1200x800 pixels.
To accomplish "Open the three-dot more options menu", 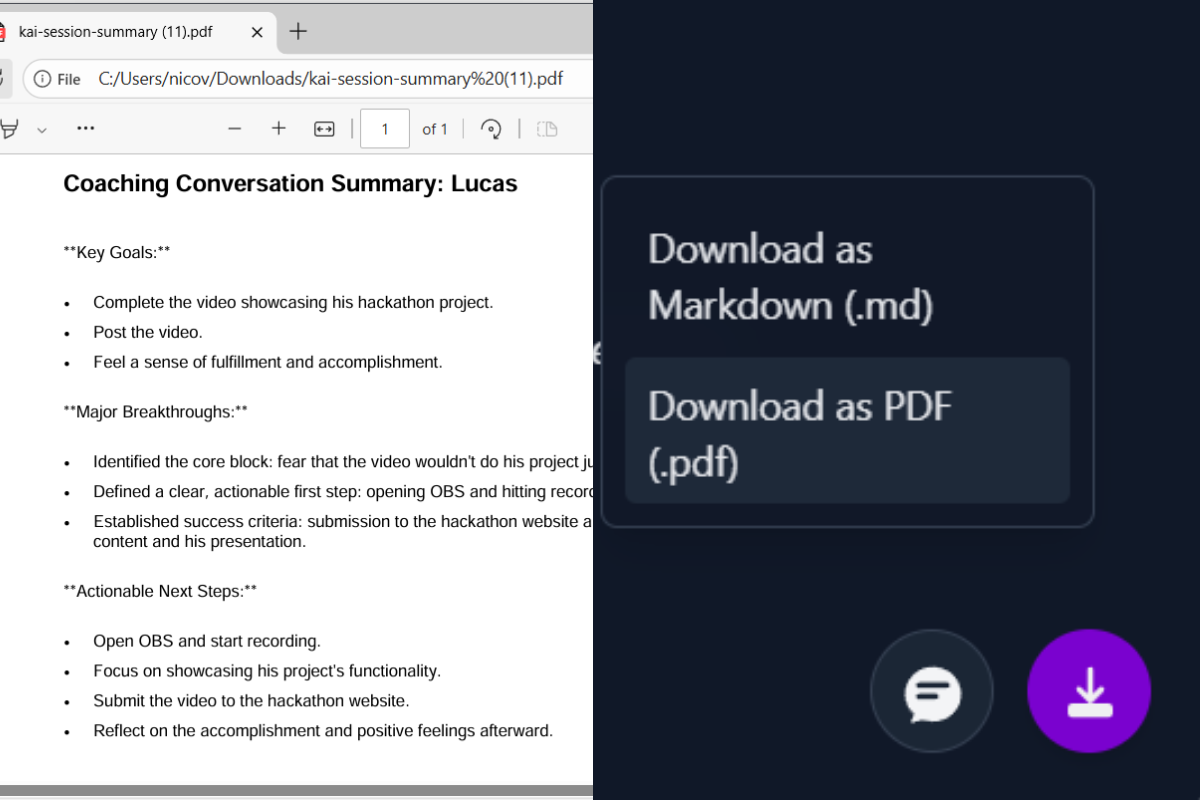I will pos(86,129).
